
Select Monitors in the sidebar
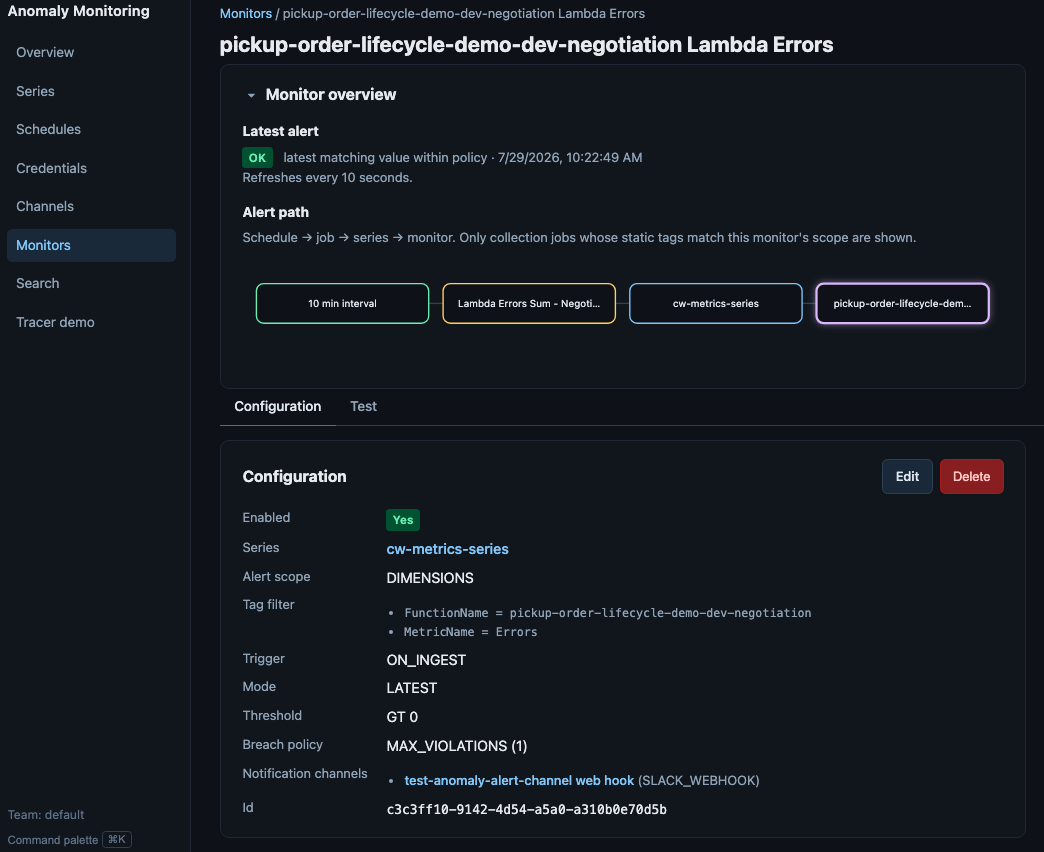(x=91, y=245)
